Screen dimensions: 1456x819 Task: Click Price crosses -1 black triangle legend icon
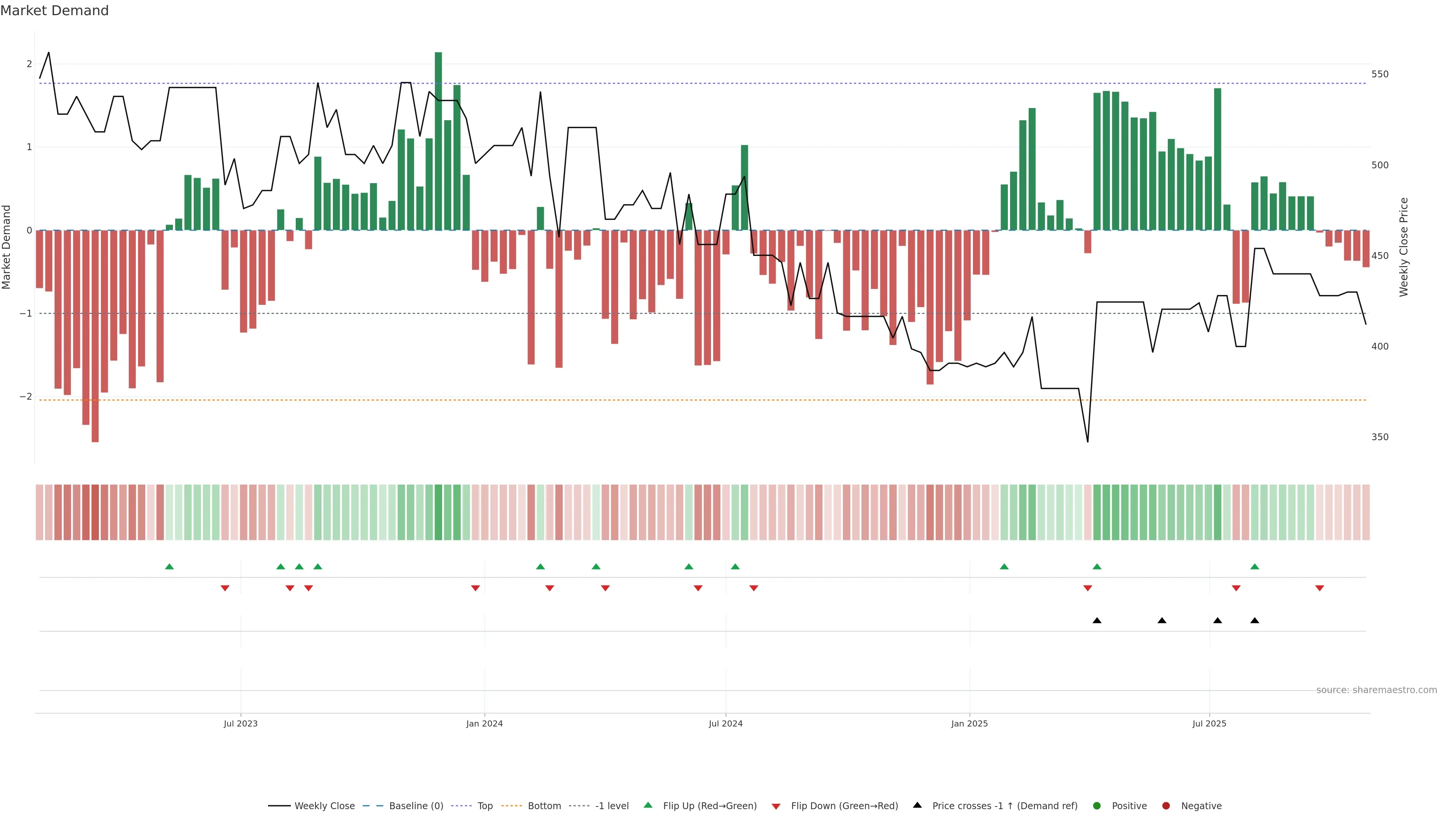point(917,805)
